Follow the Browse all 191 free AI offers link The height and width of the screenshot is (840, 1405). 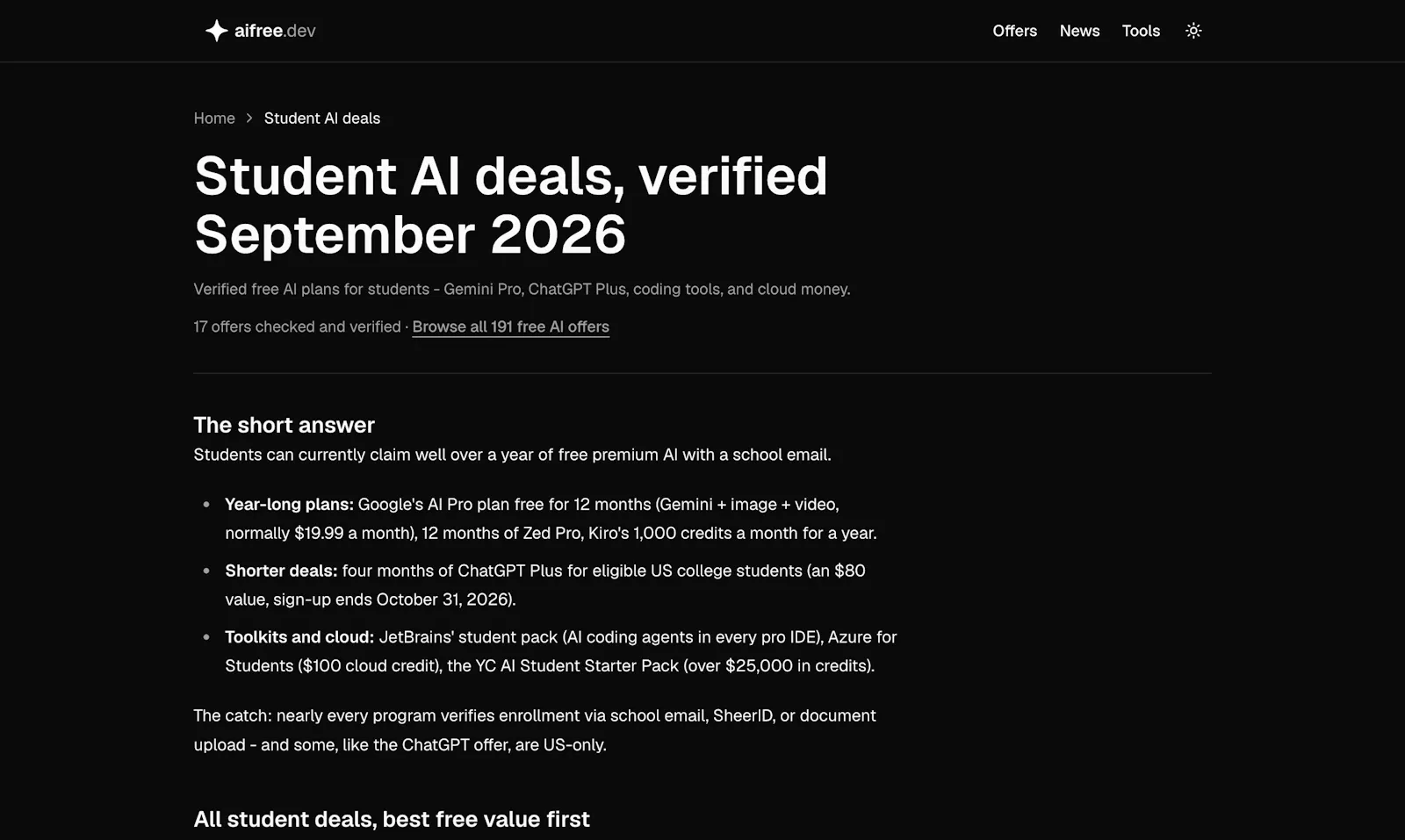point(510,327)
